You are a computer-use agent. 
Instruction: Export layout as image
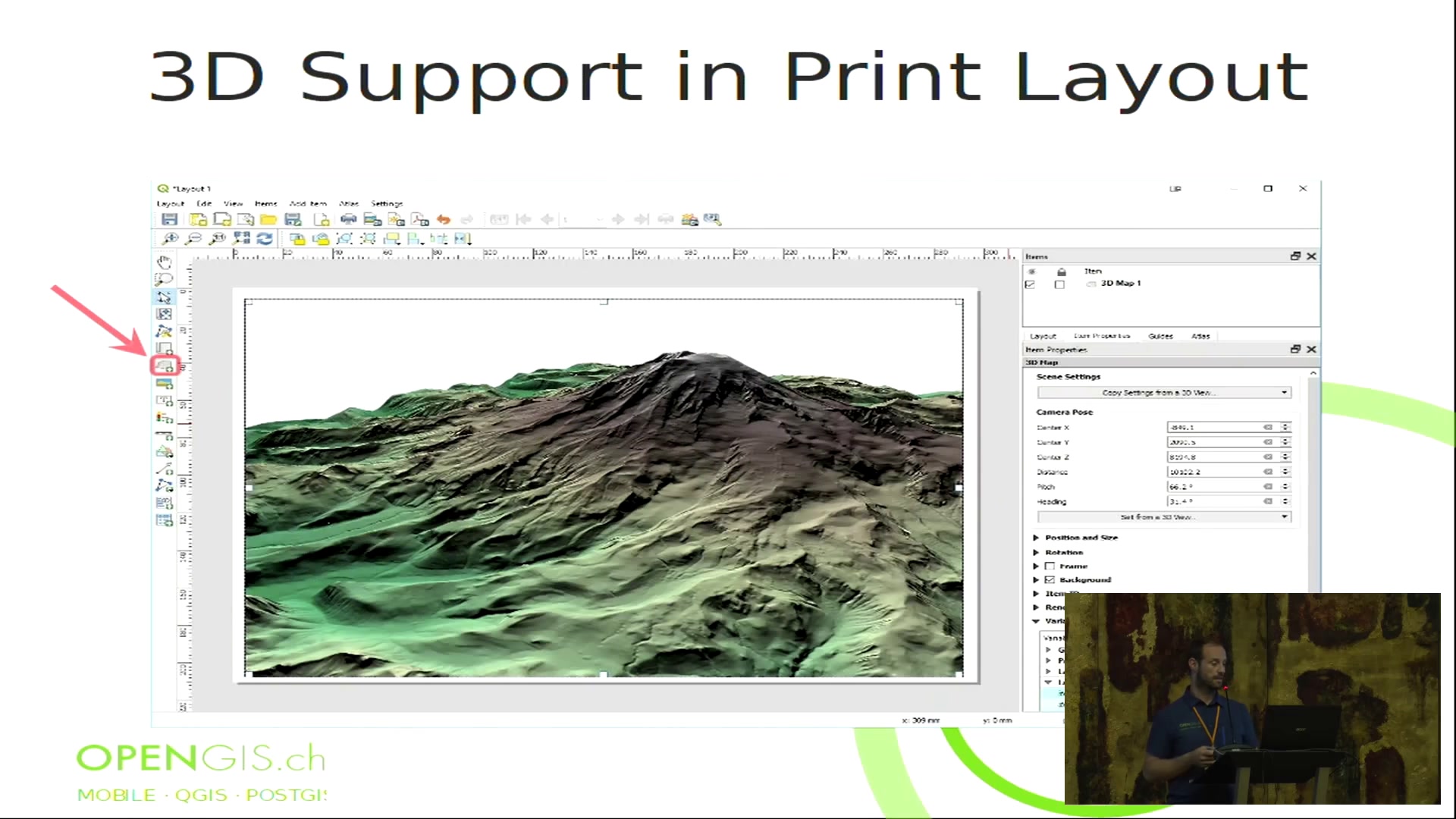coord(372,219)
